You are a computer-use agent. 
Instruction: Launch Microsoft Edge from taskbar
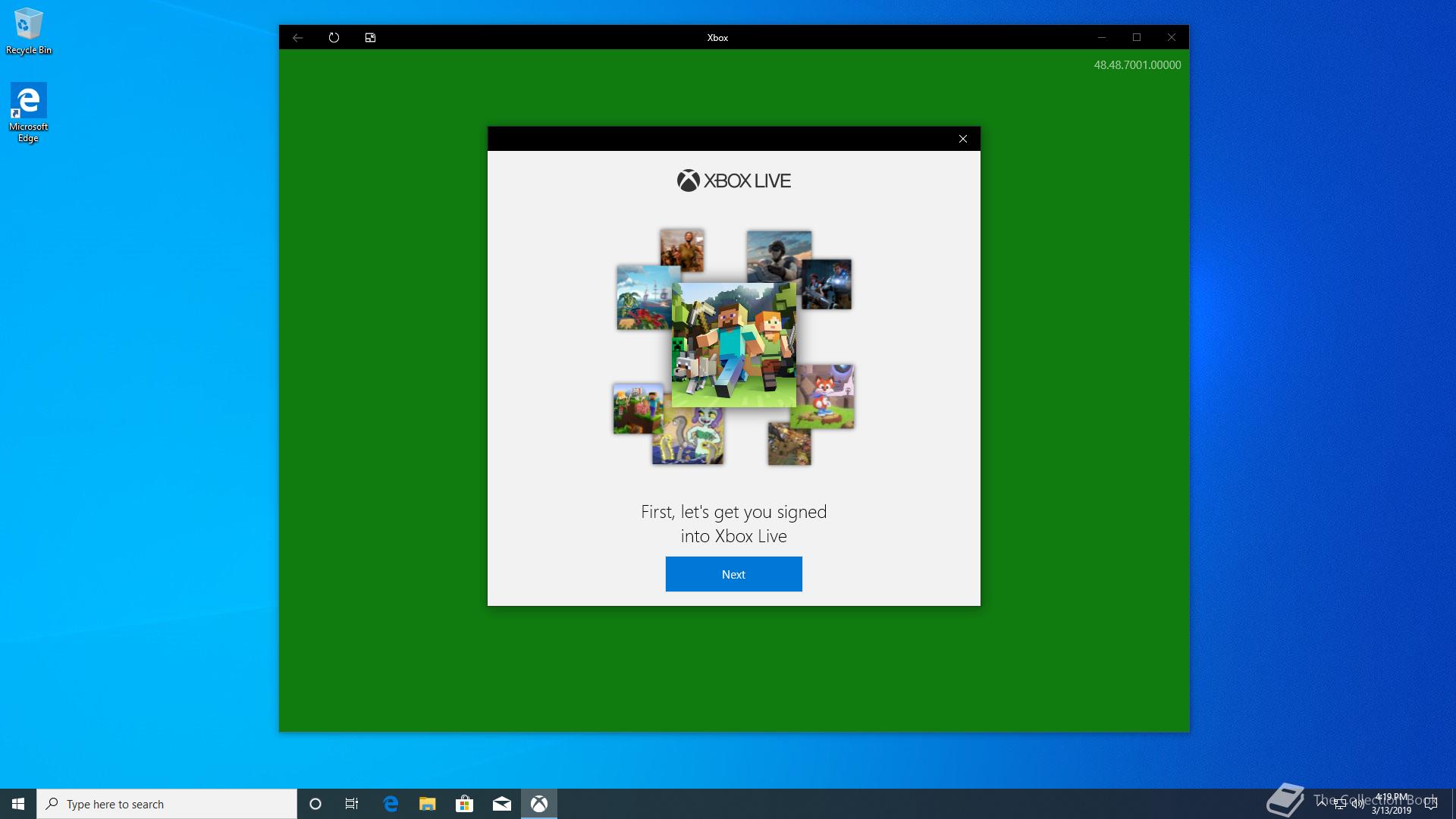(391, 804)
